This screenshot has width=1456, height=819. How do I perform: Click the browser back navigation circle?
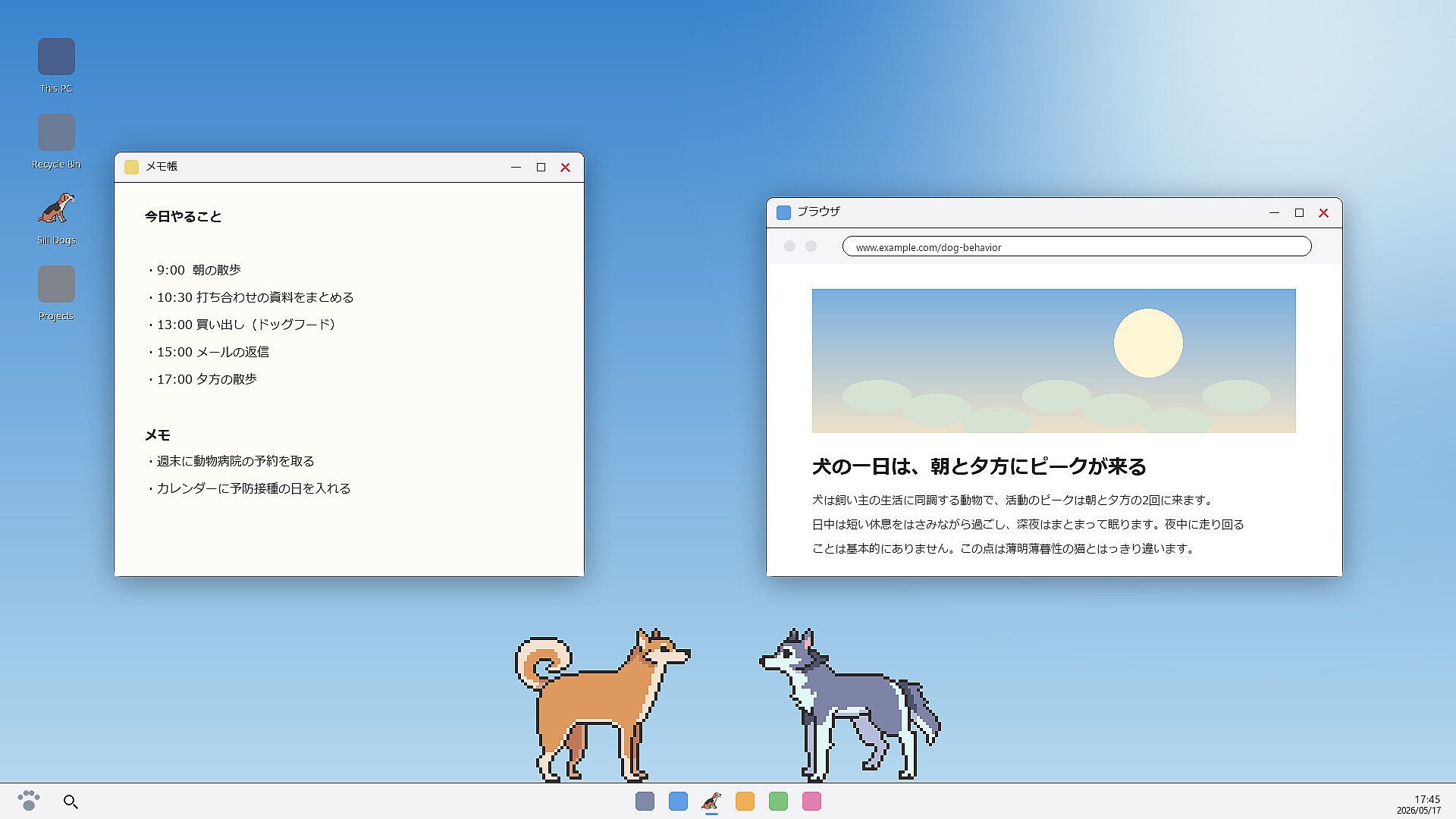[x=789, y=246]
